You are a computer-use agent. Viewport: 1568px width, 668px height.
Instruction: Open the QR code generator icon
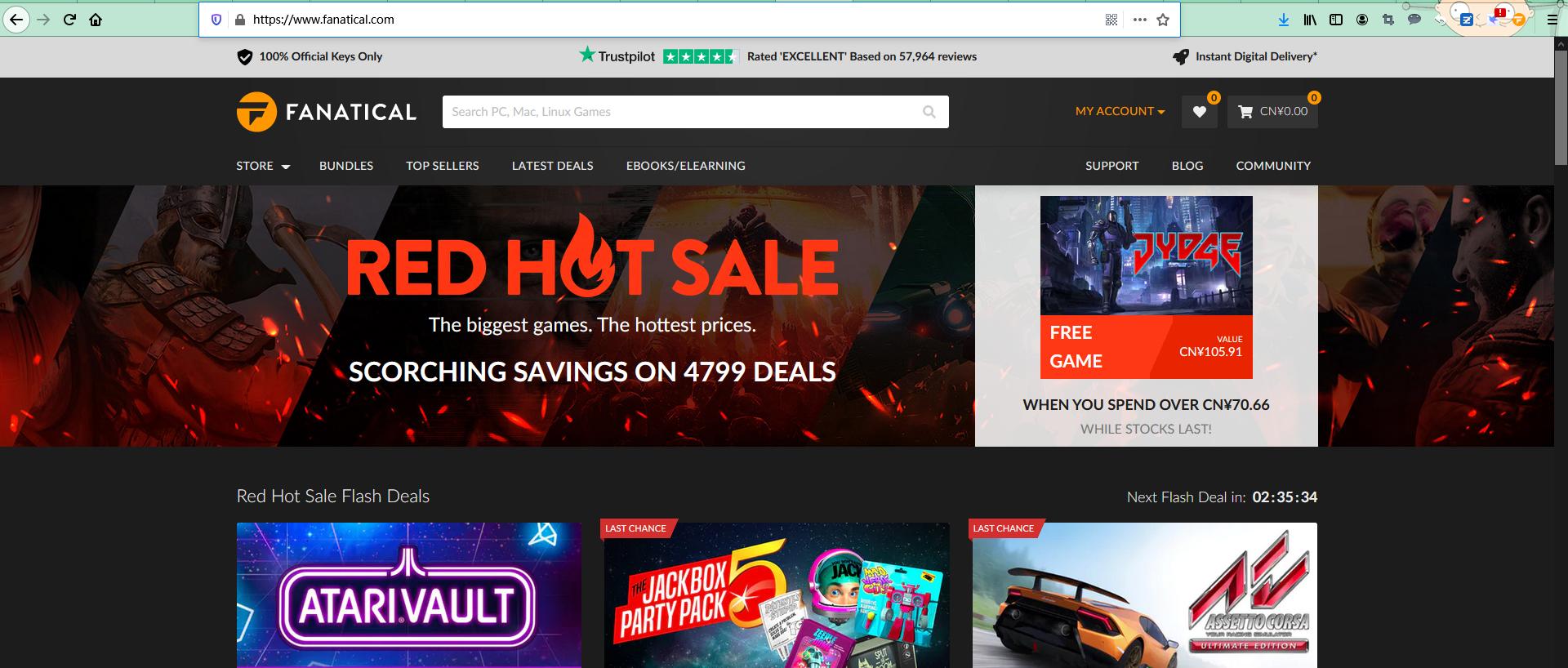point(1111,20)
